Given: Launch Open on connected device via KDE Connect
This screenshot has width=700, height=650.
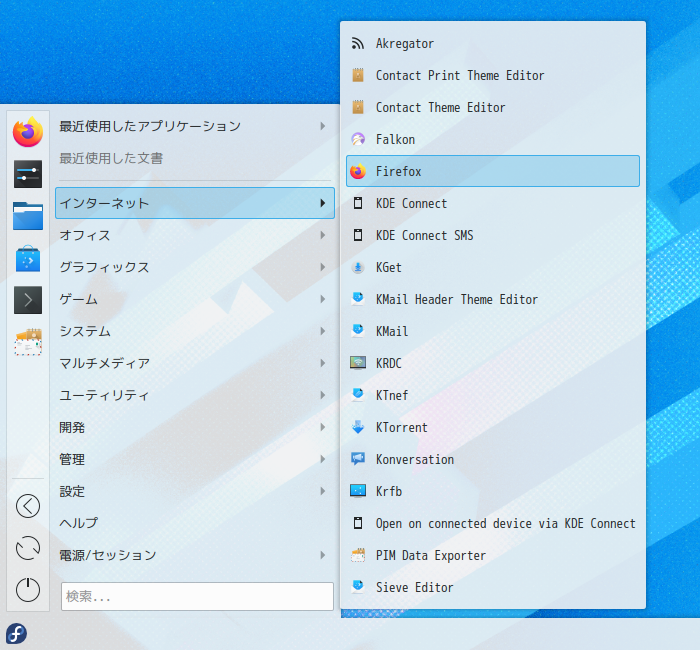Looking at the screenshot, I should tap(493, 523).
